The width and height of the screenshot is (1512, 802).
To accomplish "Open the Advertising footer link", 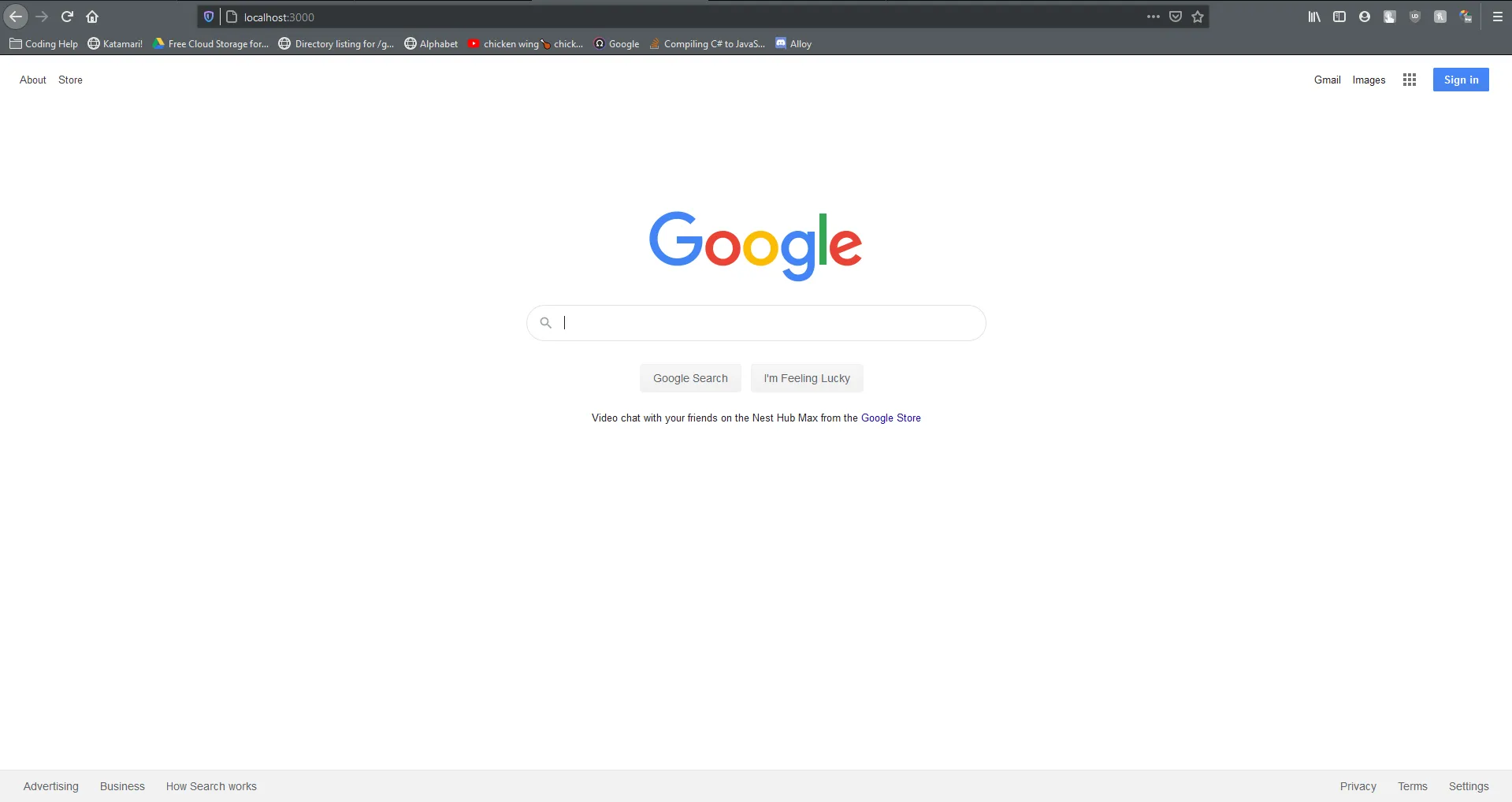I will tap(51, 786).
